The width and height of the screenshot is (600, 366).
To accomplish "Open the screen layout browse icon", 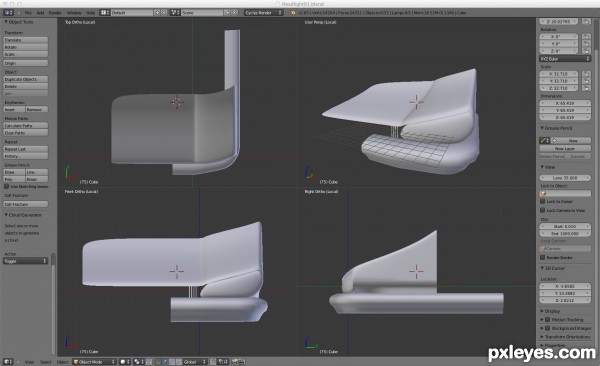I will point(104,13).
